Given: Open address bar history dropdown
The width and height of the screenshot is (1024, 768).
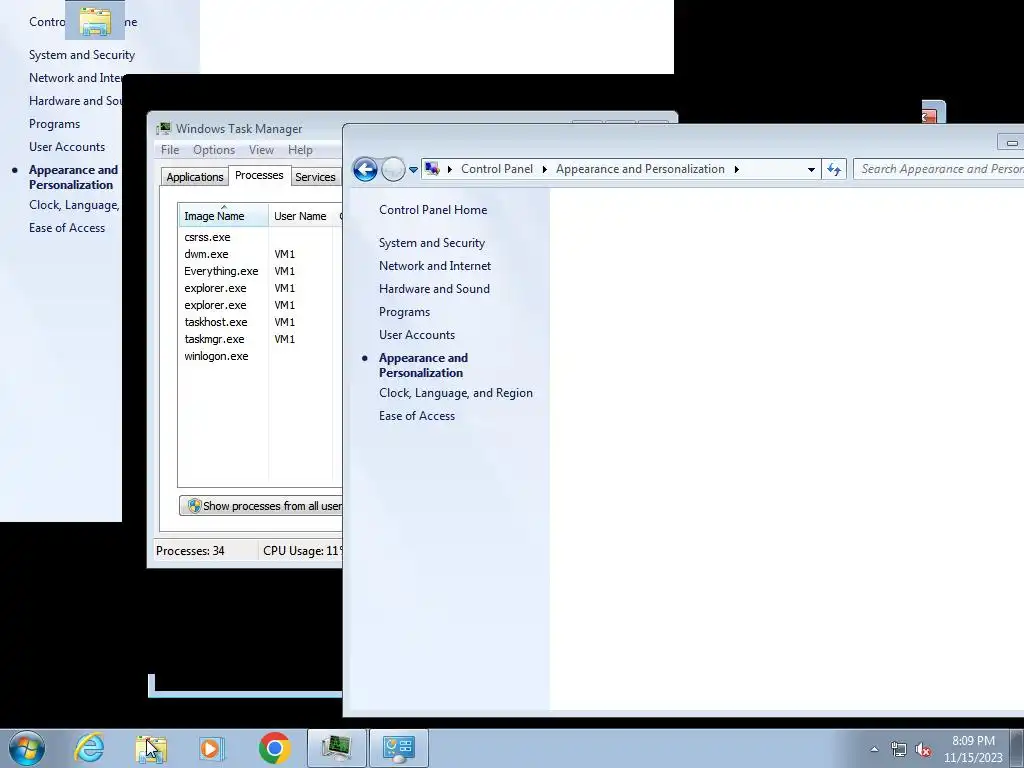Looking at the screenshot, I should tap(811, 169).
